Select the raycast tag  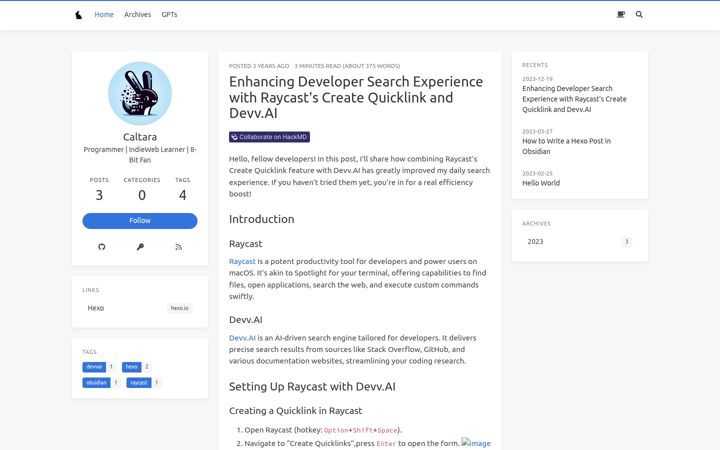139,382
